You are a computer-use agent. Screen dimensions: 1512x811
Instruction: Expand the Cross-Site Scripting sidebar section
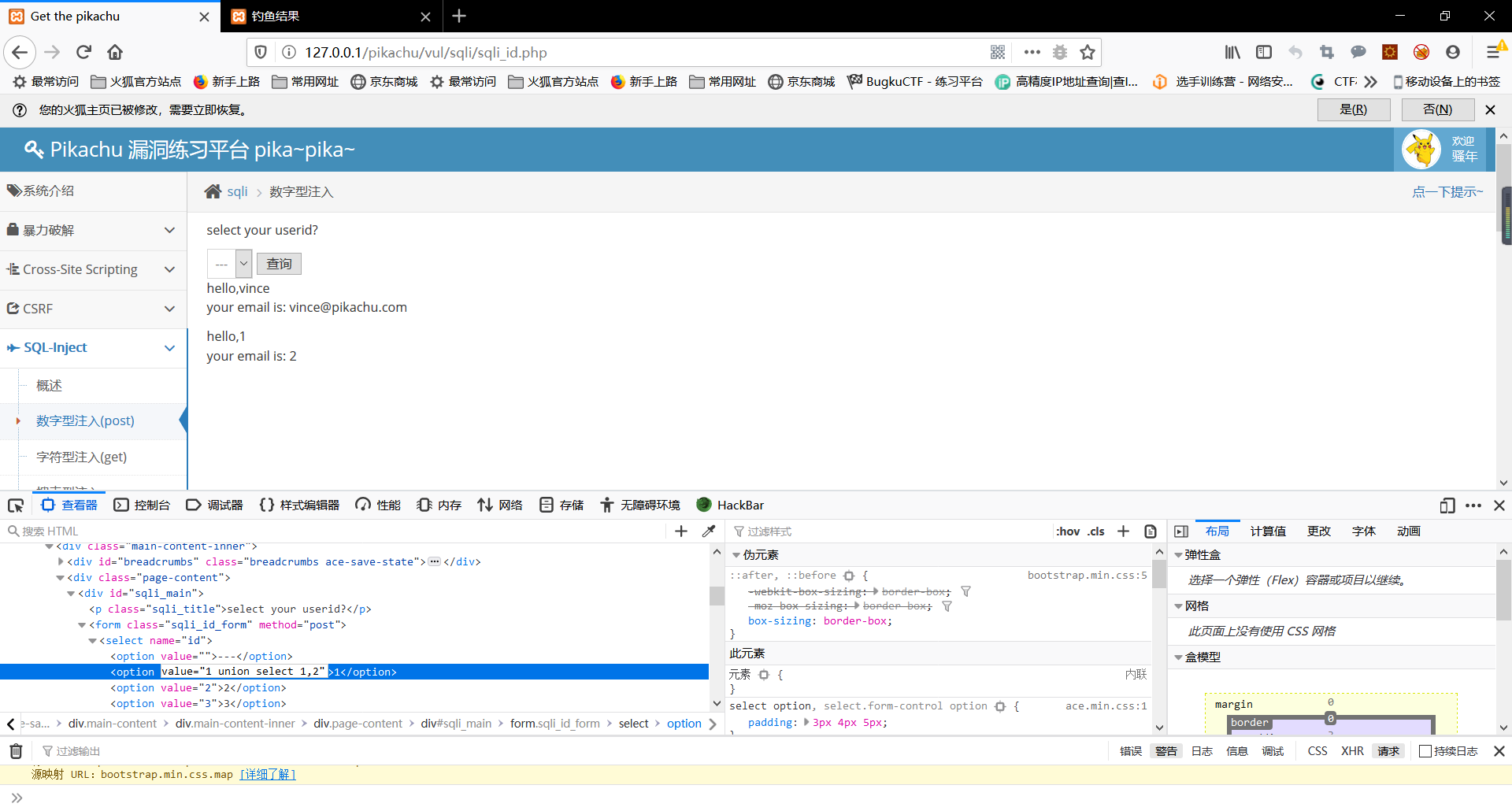click(x=93, y=269)
